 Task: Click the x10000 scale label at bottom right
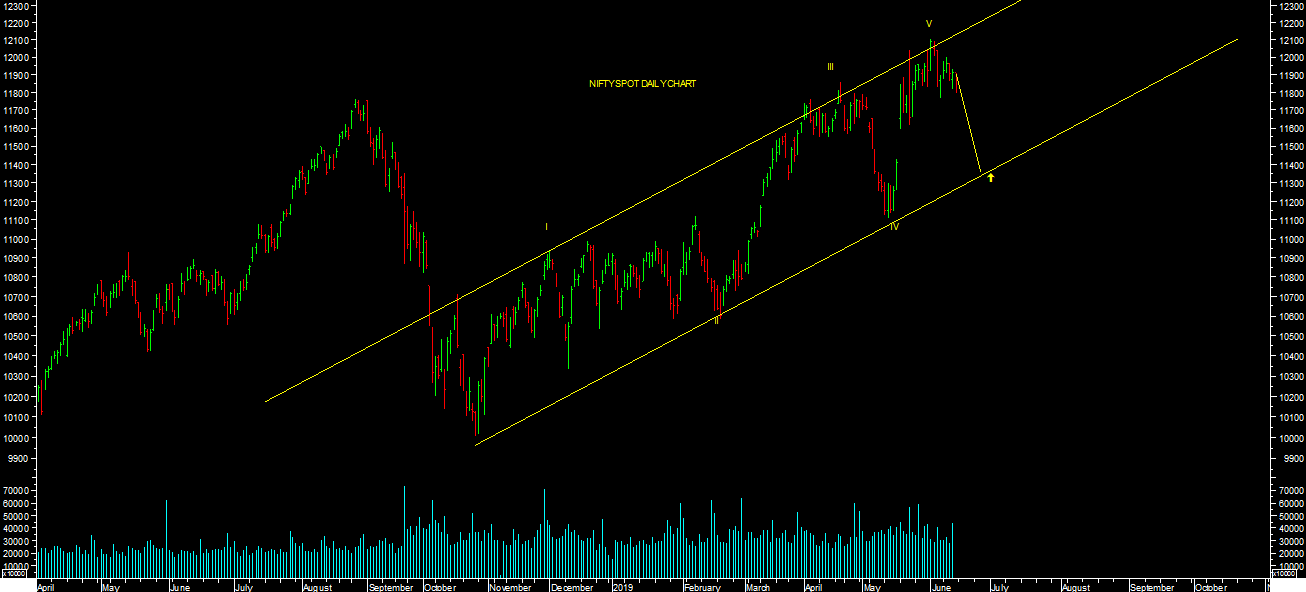pos(1291,574)
